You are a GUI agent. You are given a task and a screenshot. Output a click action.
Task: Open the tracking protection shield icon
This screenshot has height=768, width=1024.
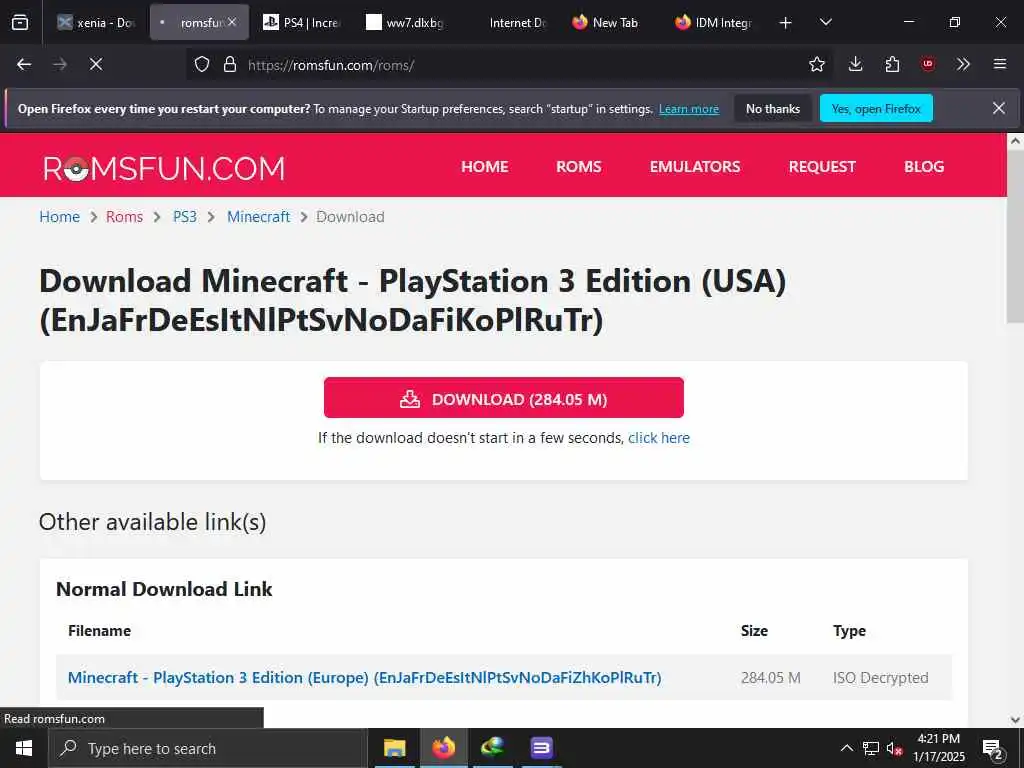[202, 64]
